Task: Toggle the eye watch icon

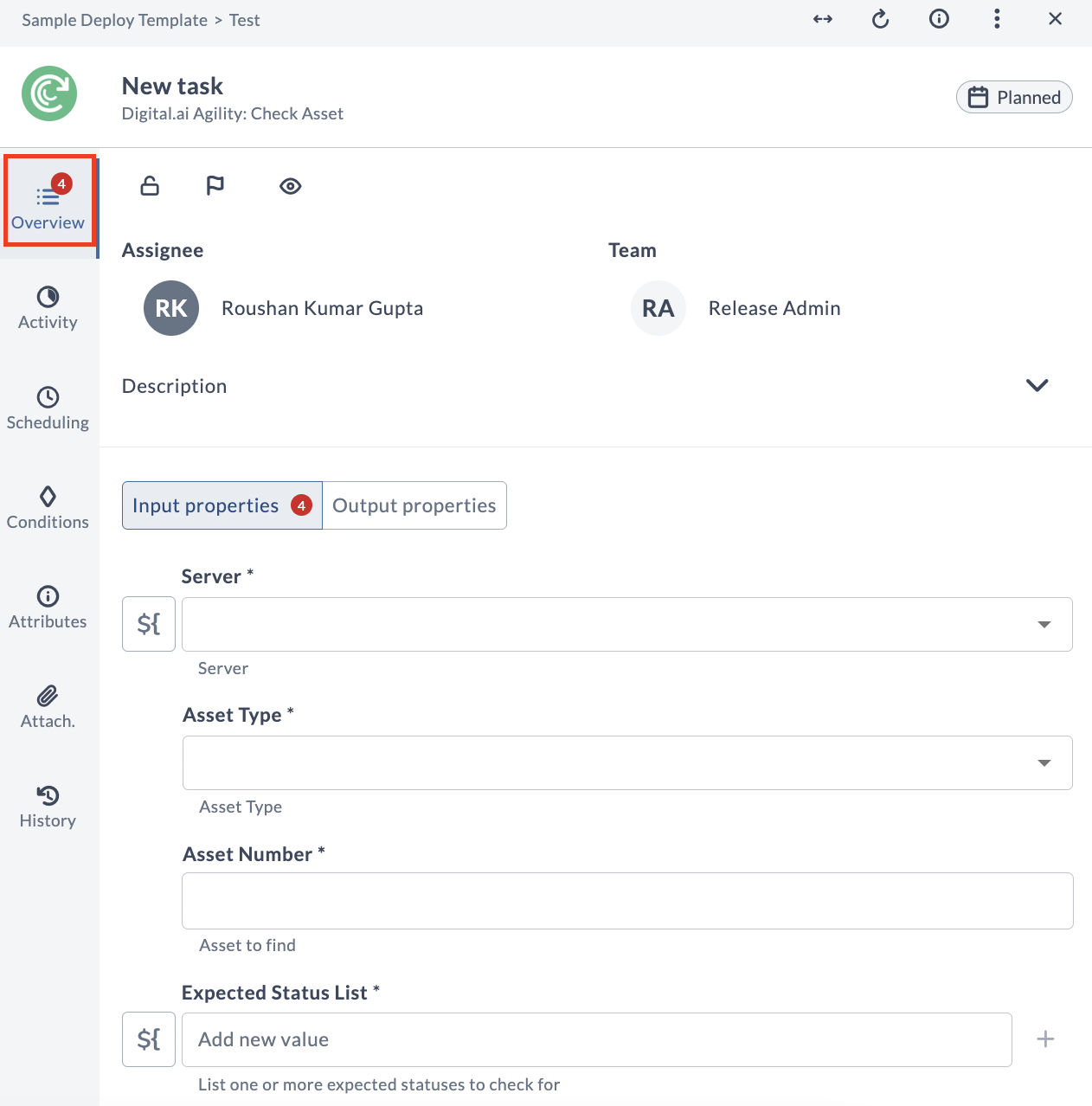Action: pyautogui.click(x=291, y=186)
